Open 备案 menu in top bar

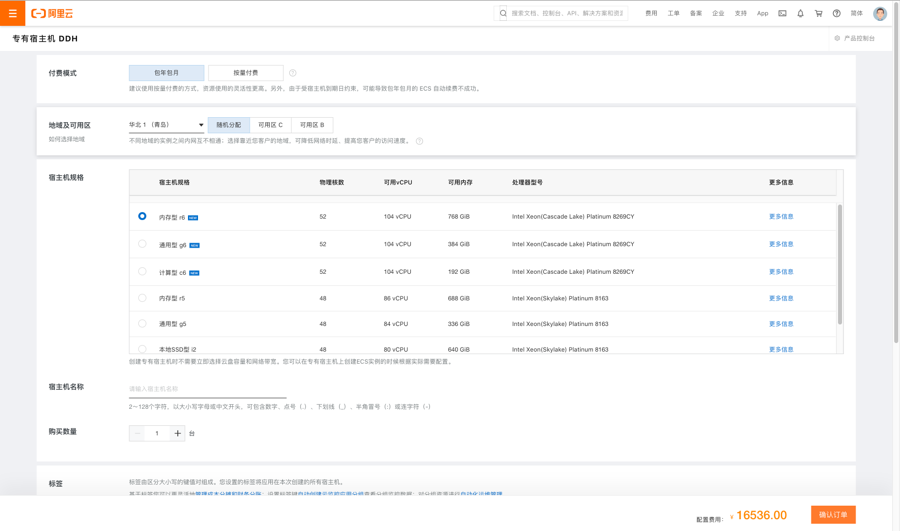pos(696,13)
